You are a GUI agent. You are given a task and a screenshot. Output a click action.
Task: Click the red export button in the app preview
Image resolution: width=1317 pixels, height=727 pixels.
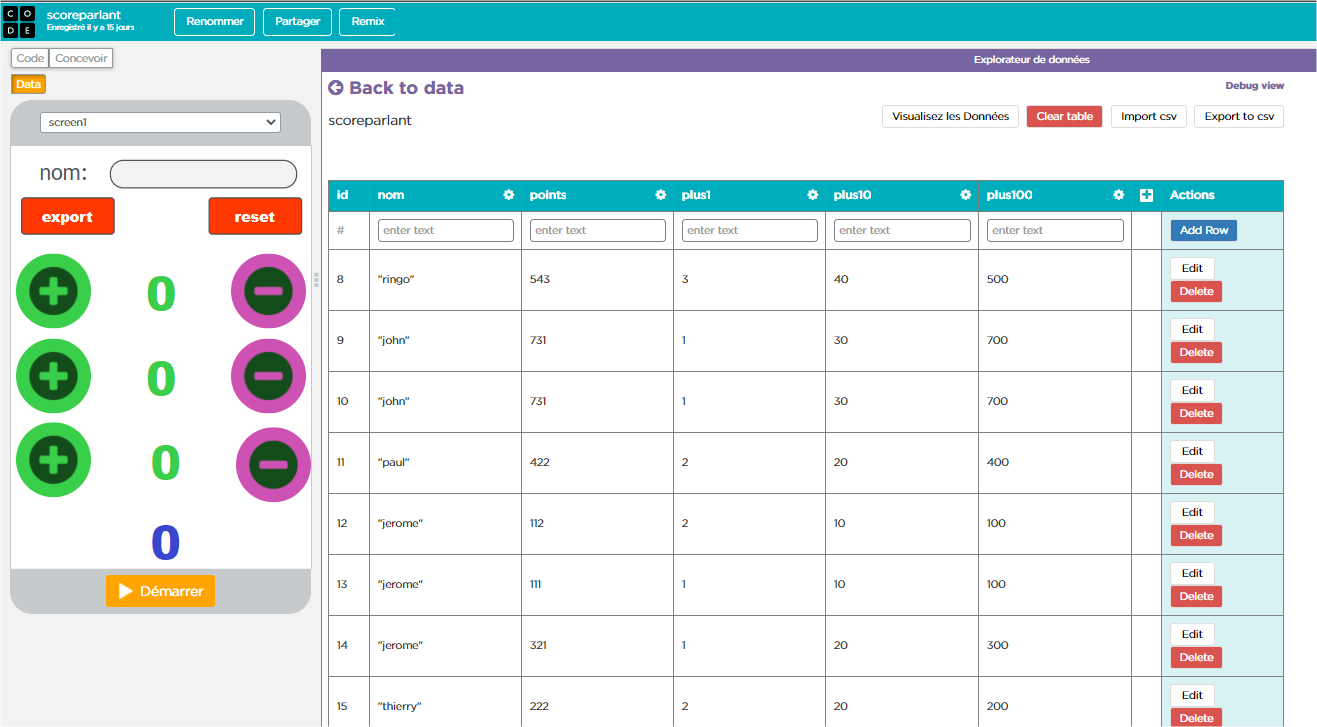click(68, 216)
